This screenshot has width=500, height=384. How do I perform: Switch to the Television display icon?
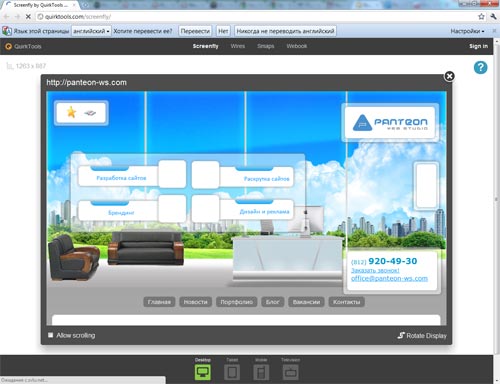pos(290,372)
